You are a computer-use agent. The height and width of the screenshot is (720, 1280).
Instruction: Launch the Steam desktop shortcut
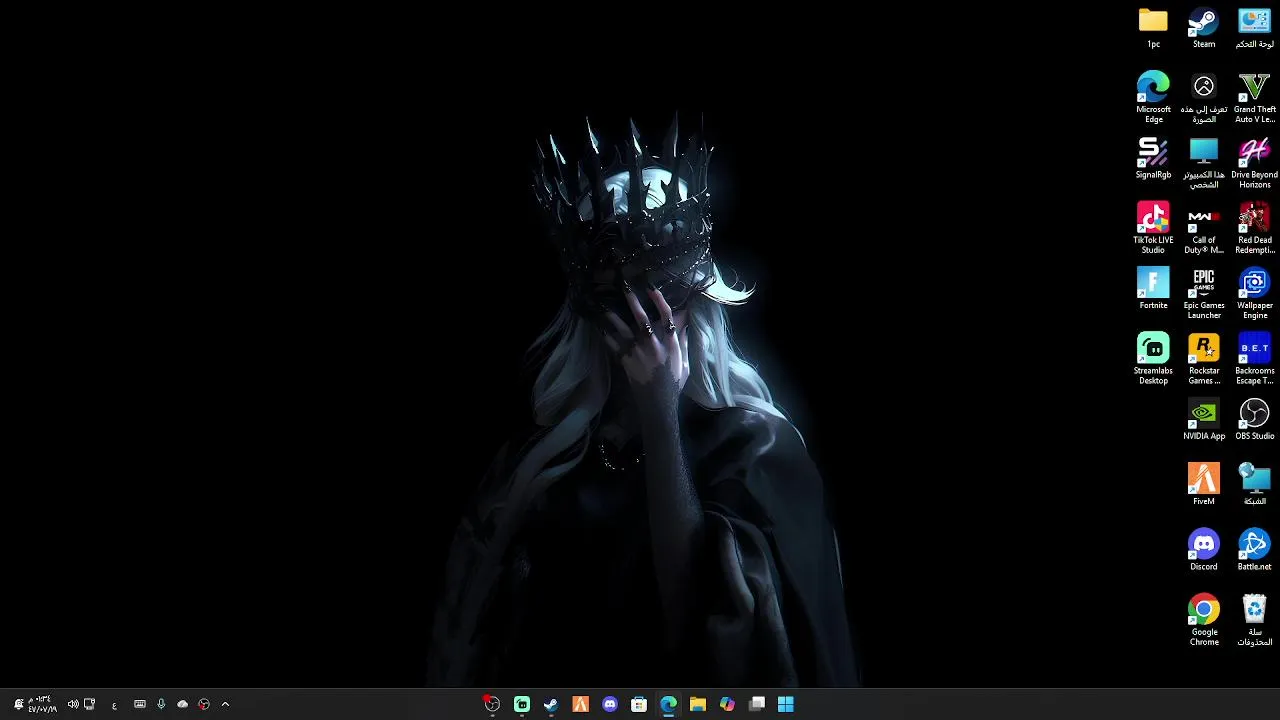pos(1204,28)
